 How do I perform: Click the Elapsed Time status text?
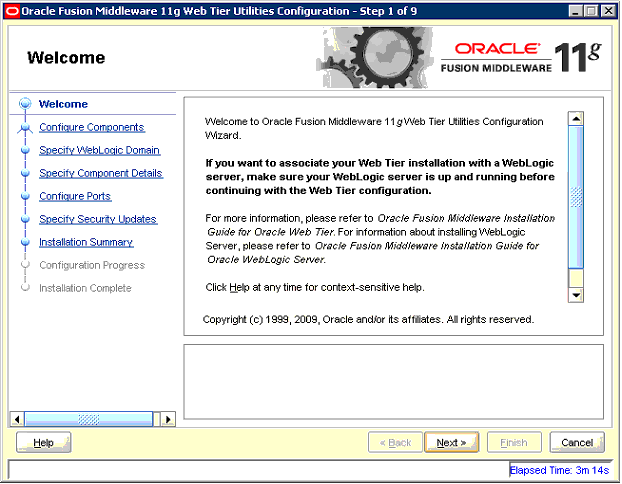(x=559, y=471)
